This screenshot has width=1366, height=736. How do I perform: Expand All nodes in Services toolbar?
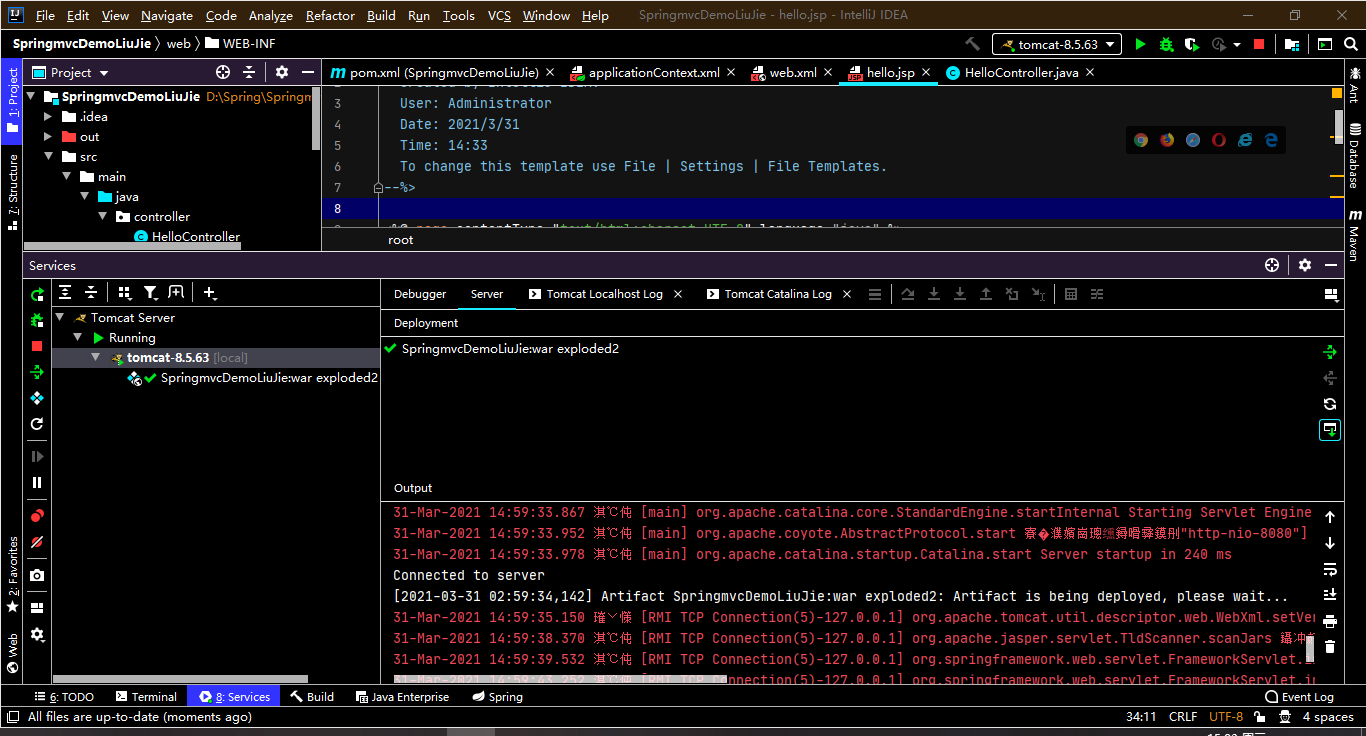pyautogui.click(x=65, y=292)
